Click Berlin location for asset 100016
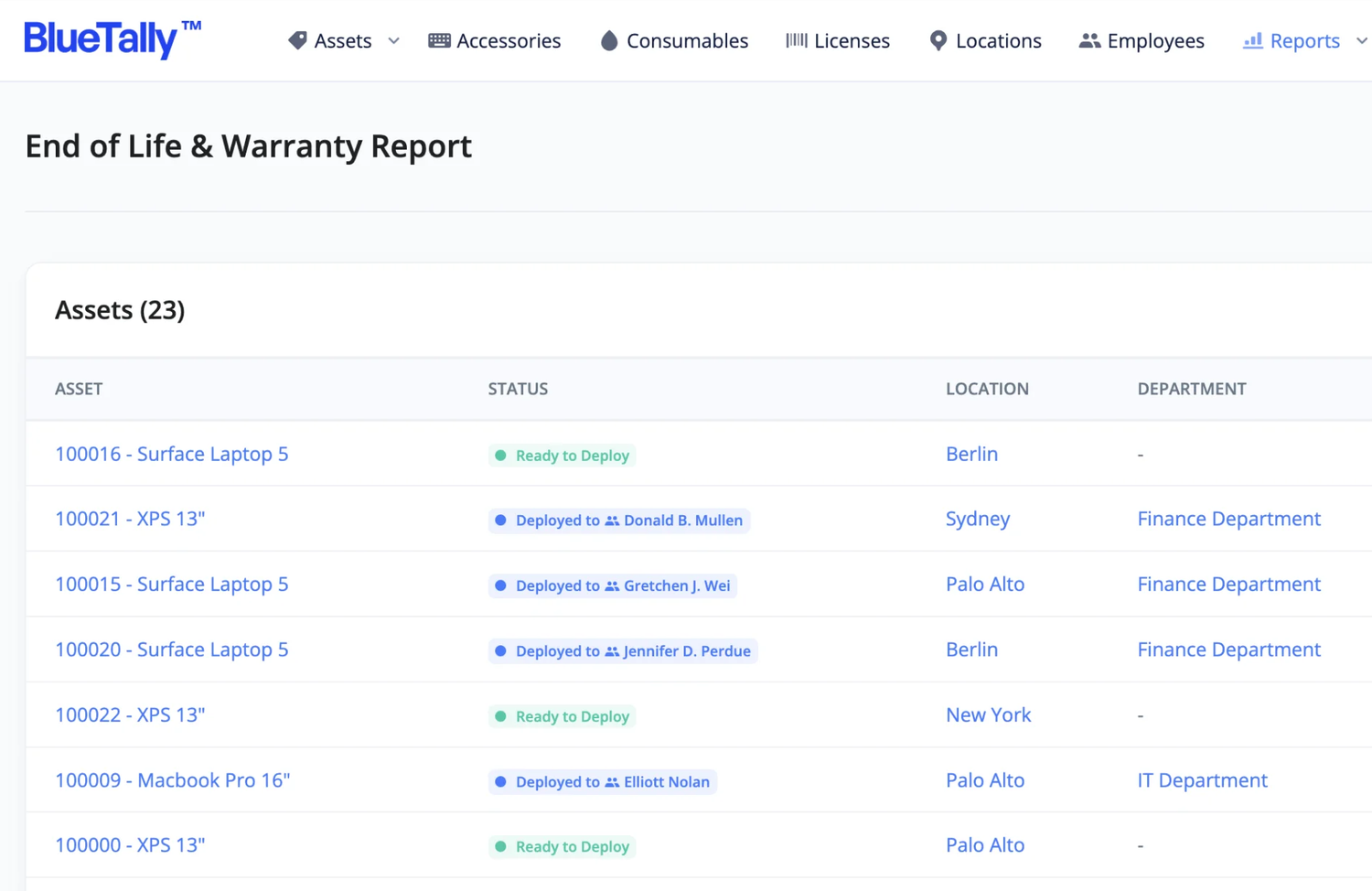Screen dimensions: 1372x891 (971, 454)
